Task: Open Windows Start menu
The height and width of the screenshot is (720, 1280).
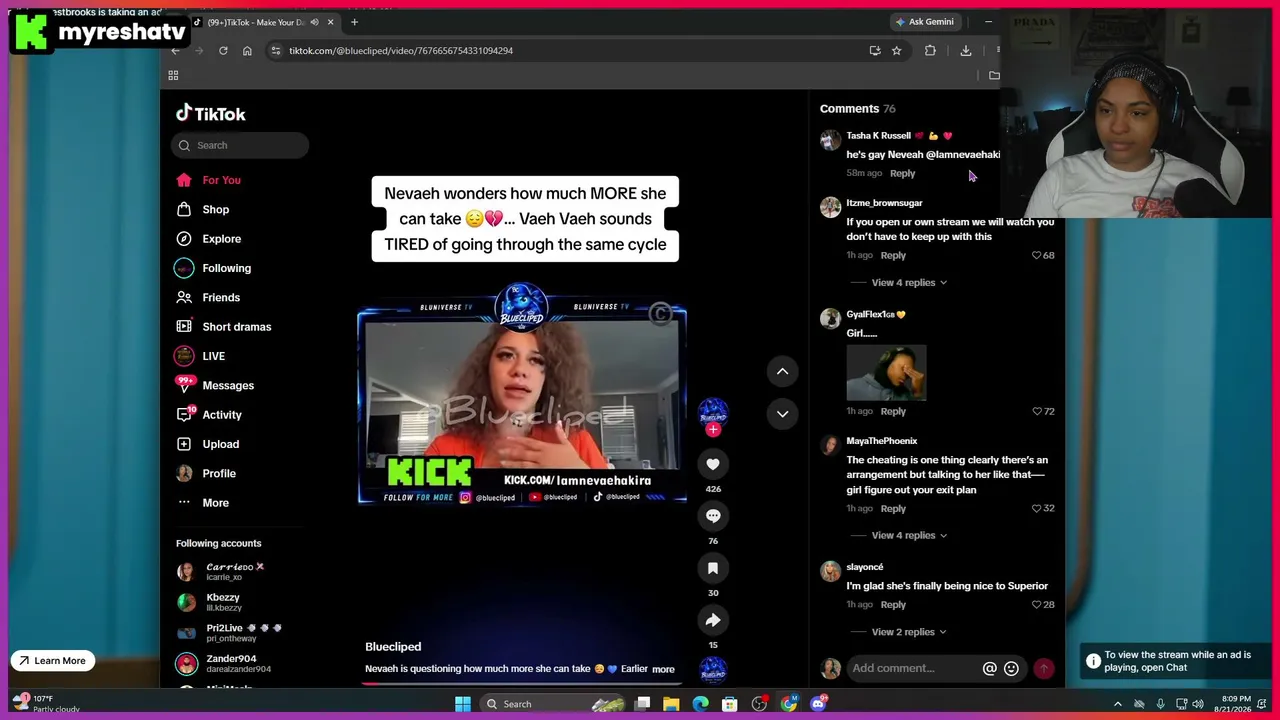Action: (463, 704)
